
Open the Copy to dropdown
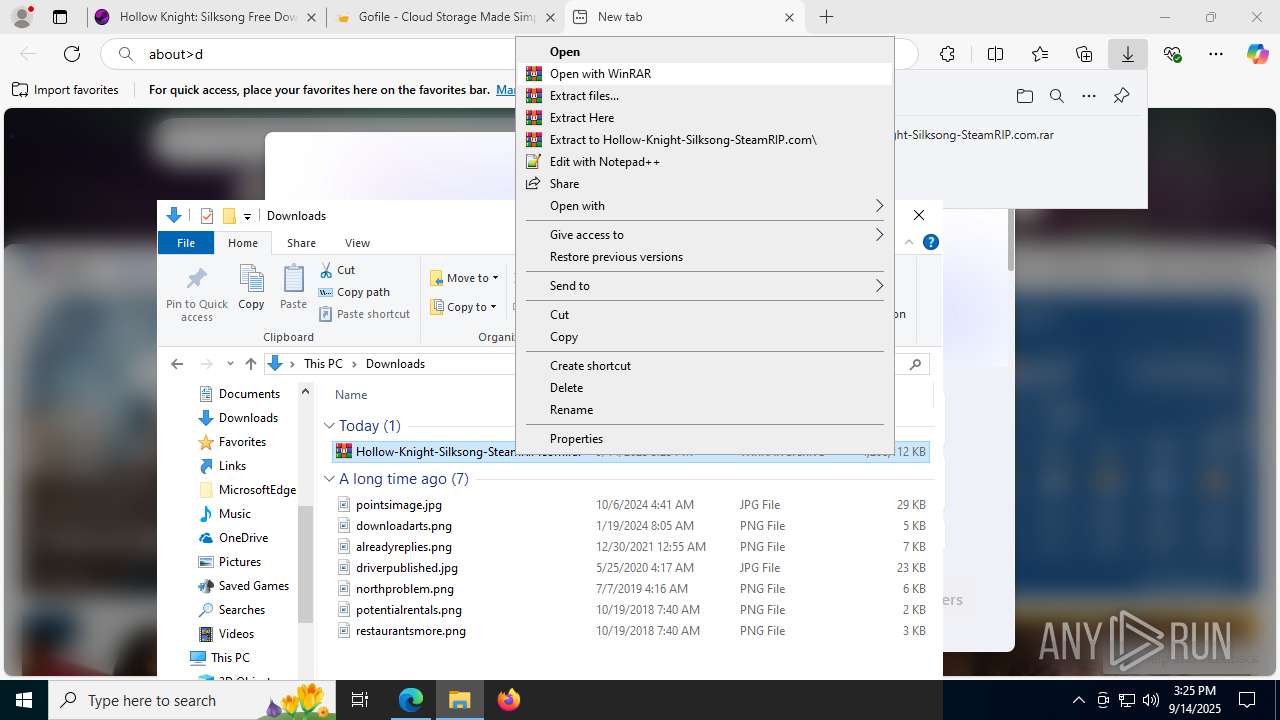[464, 307]
